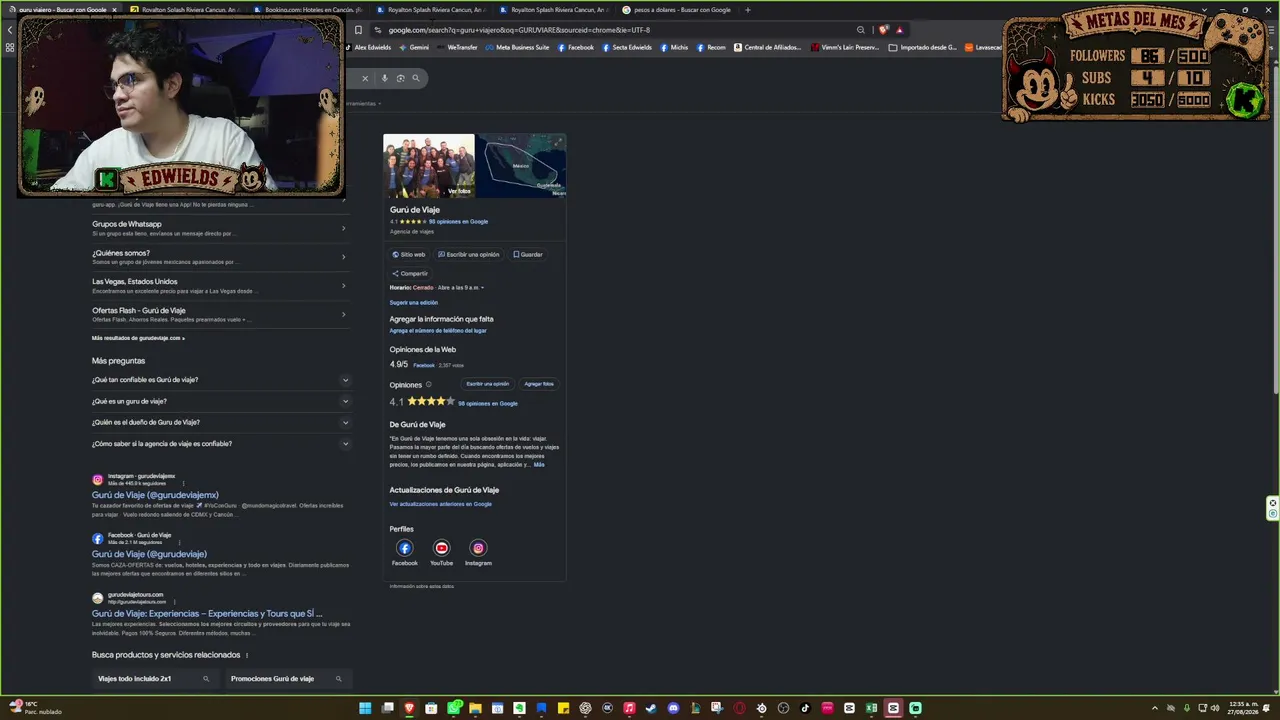The width and height of the screenshot is (1280, 720).
Task: Open 'Ofertas Flash - Gurú de Viaje' sitelink arrow
Action: pos(343,315)
